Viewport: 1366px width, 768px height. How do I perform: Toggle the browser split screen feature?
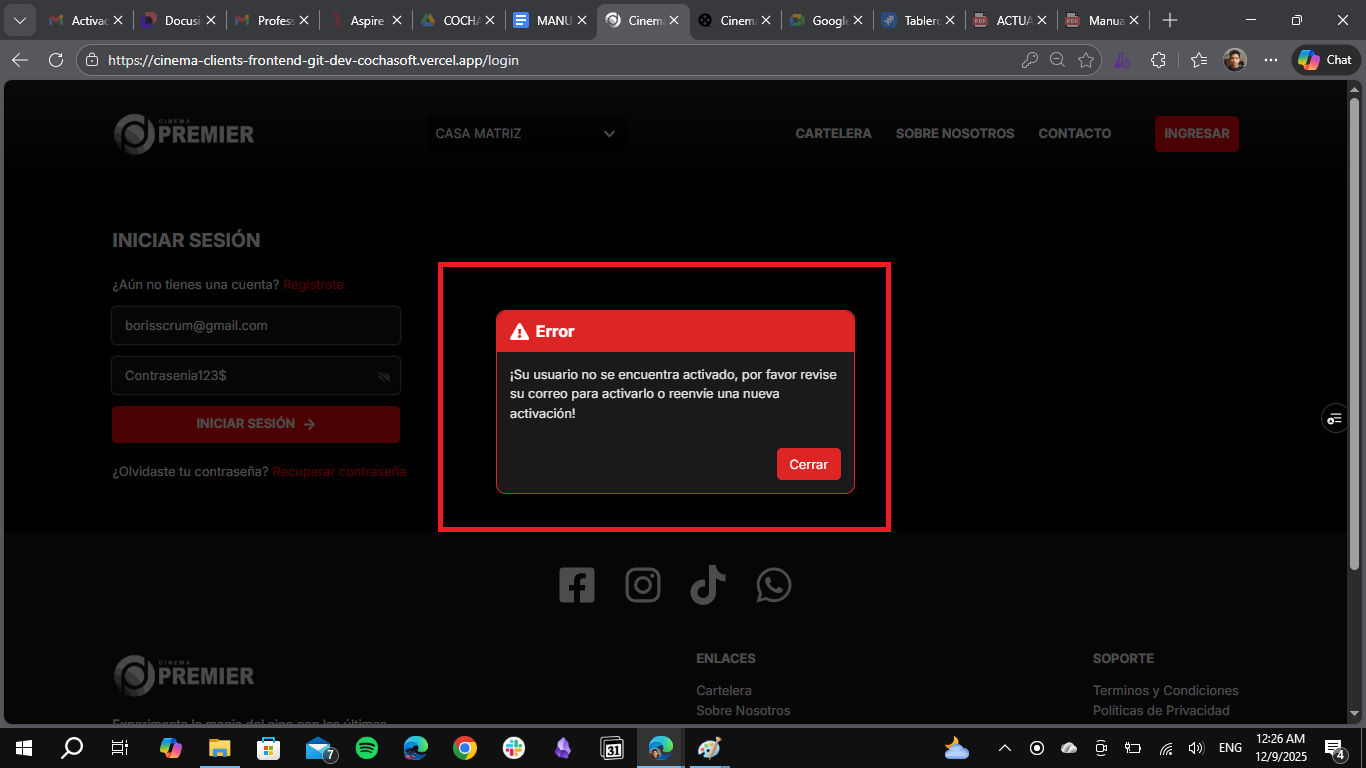tap(1158, 59)
